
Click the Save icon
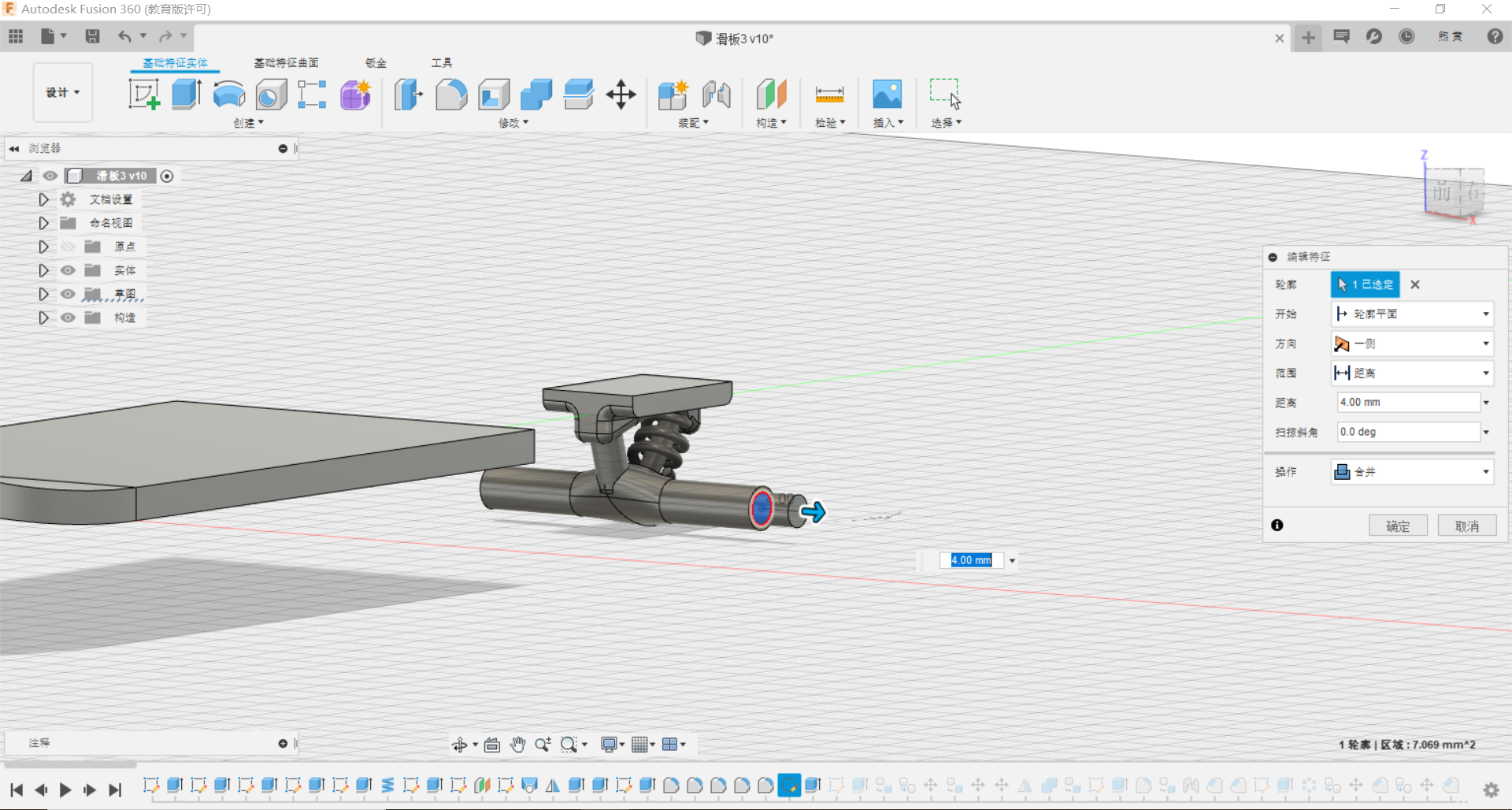click(92, 36)
